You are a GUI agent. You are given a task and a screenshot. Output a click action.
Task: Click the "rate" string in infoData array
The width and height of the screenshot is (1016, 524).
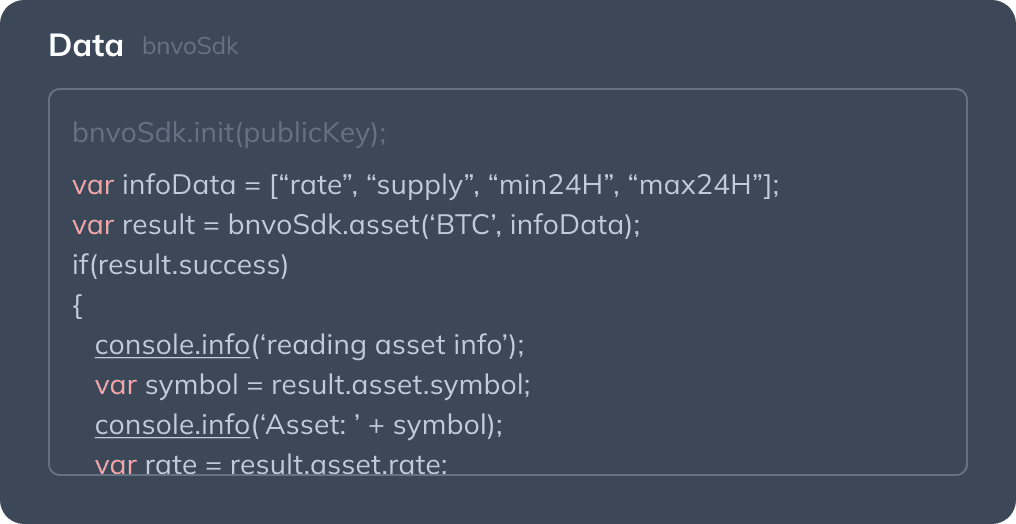(318, 185)
